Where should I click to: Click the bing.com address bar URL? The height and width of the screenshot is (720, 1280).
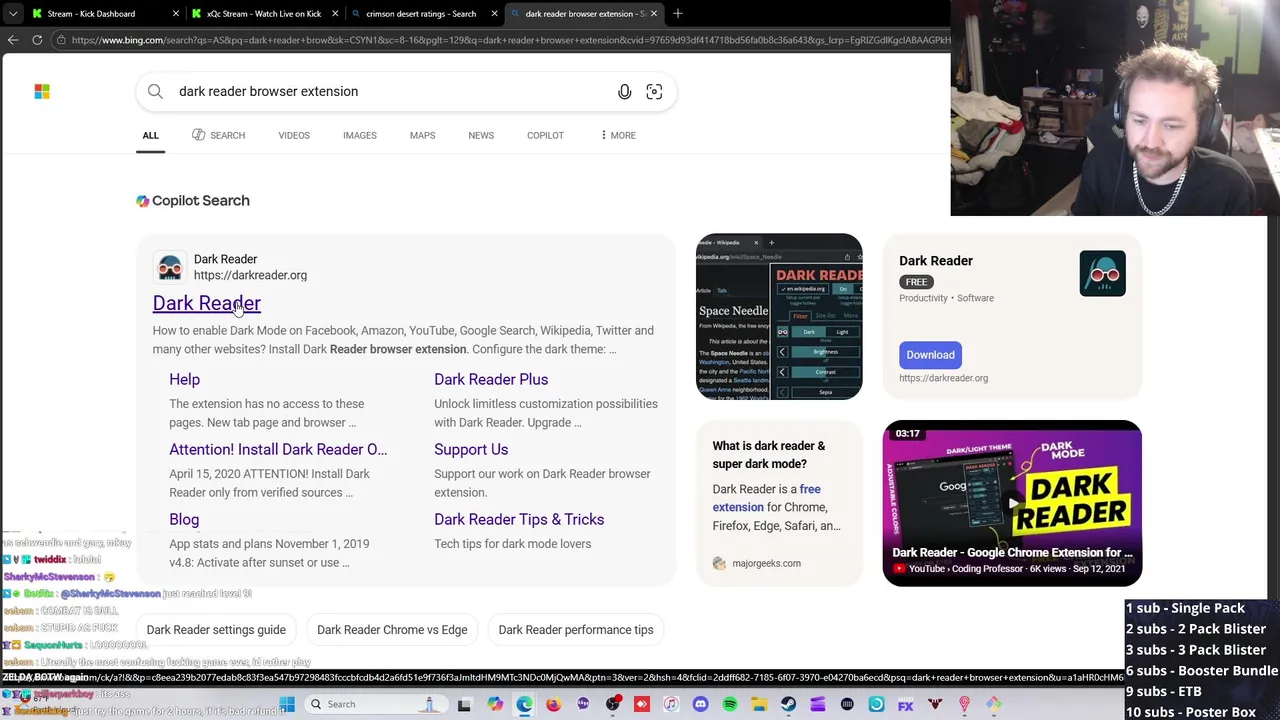(x=510, y=40)
